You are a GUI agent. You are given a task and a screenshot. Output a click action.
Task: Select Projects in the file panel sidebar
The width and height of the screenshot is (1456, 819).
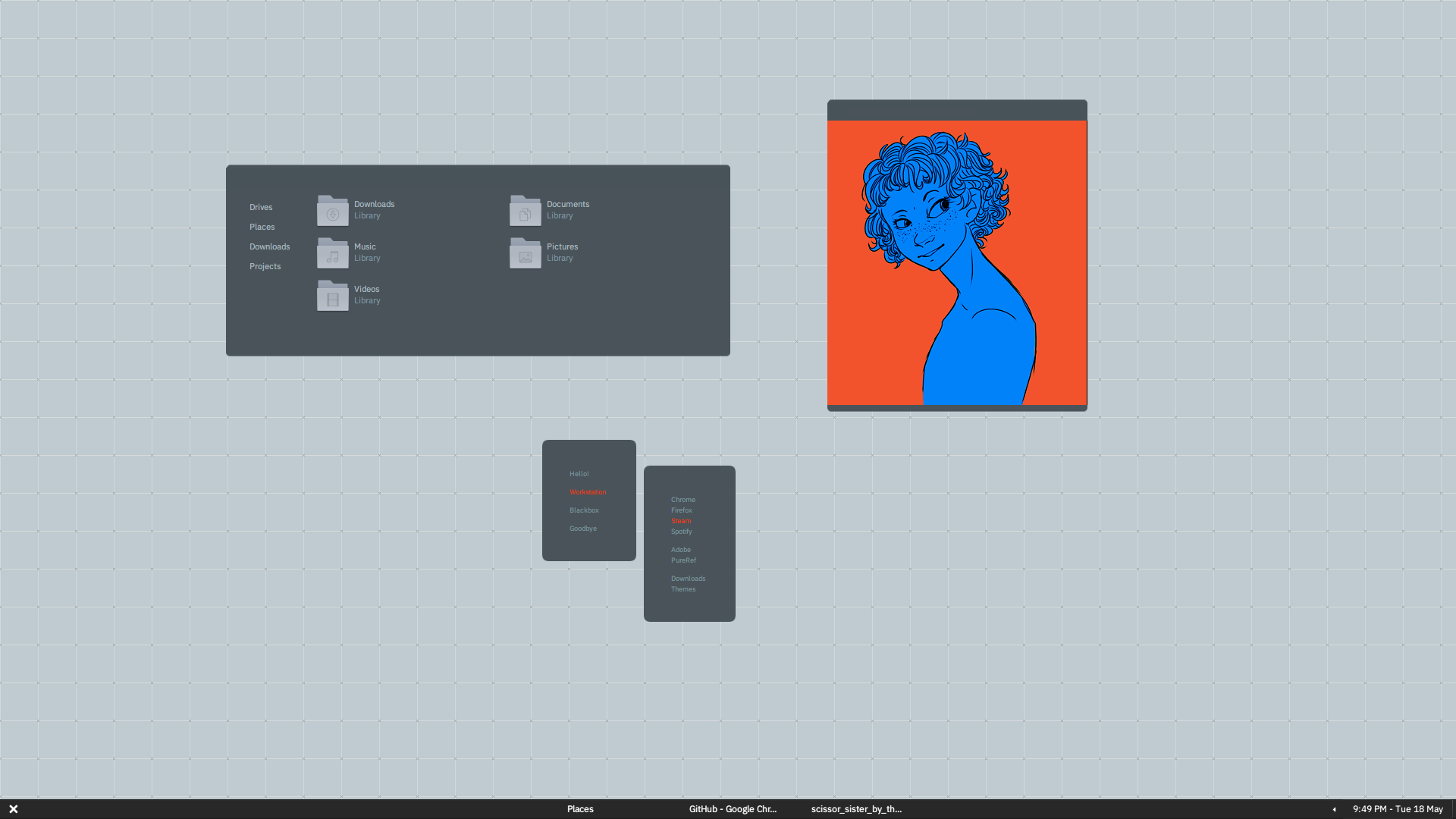pyautogui.click(x=265, y=266)
